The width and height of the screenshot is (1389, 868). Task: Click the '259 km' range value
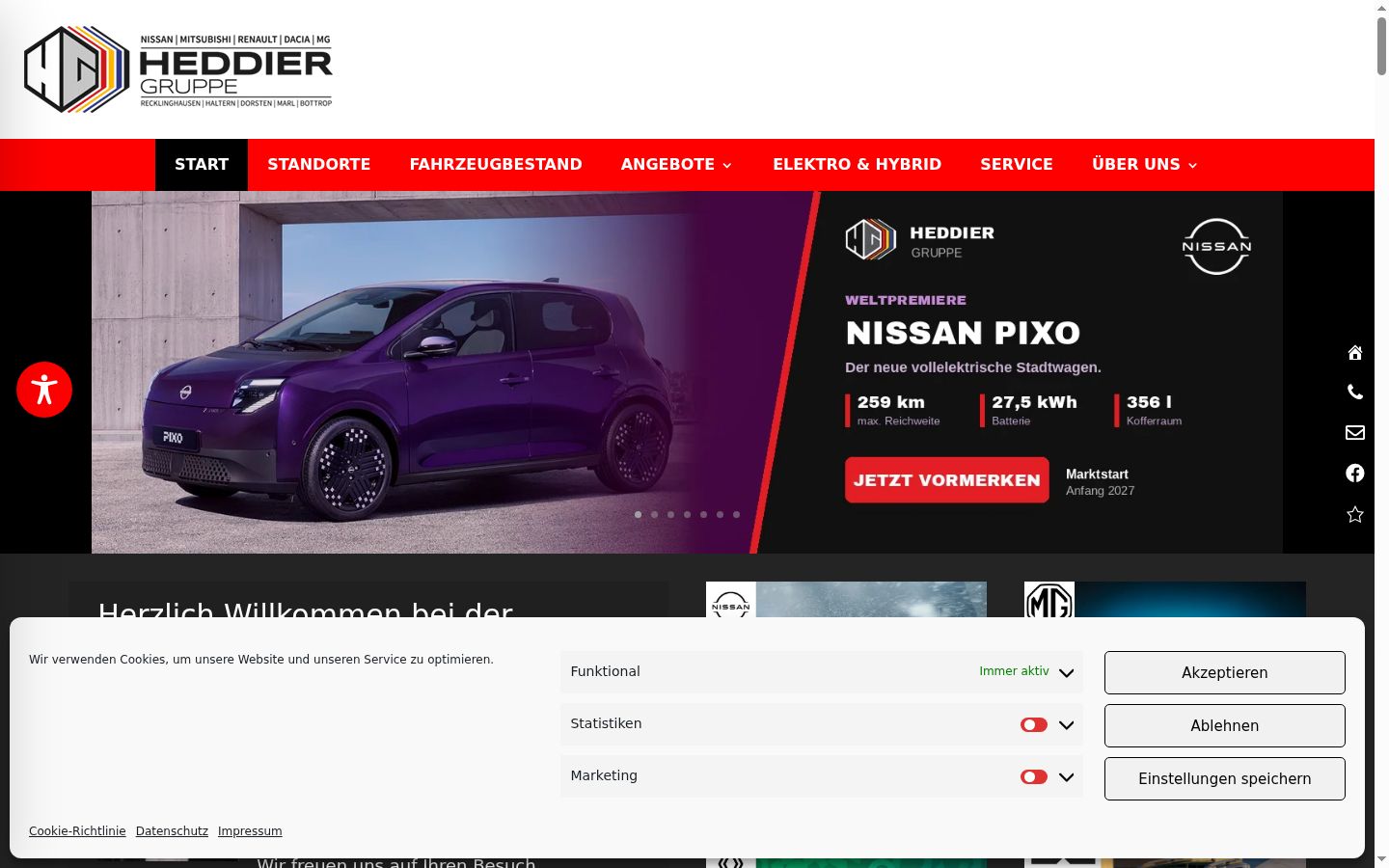pos(891,402)
